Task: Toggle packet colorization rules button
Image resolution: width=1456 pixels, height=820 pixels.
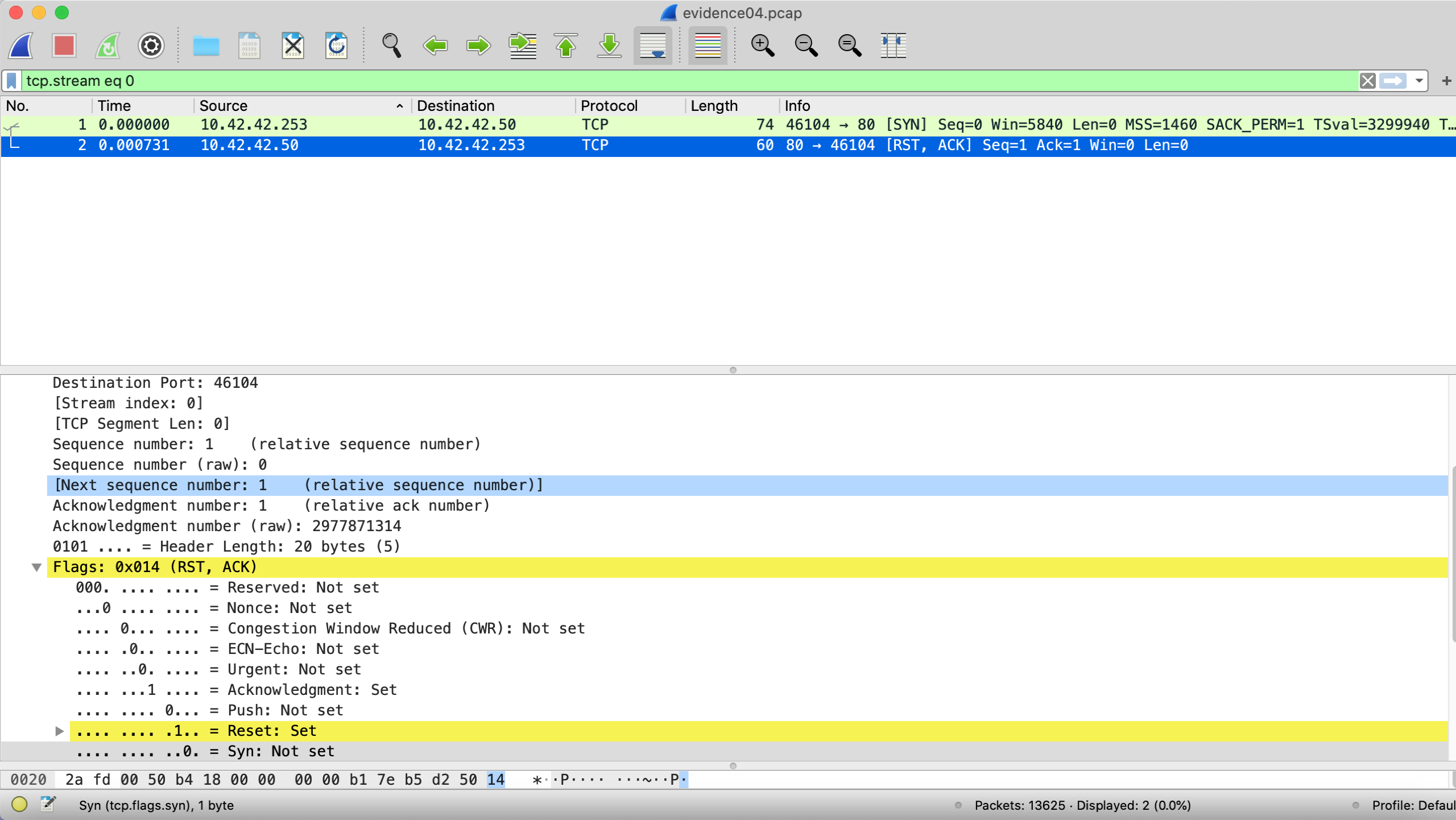Action: [x=708, y=45]
